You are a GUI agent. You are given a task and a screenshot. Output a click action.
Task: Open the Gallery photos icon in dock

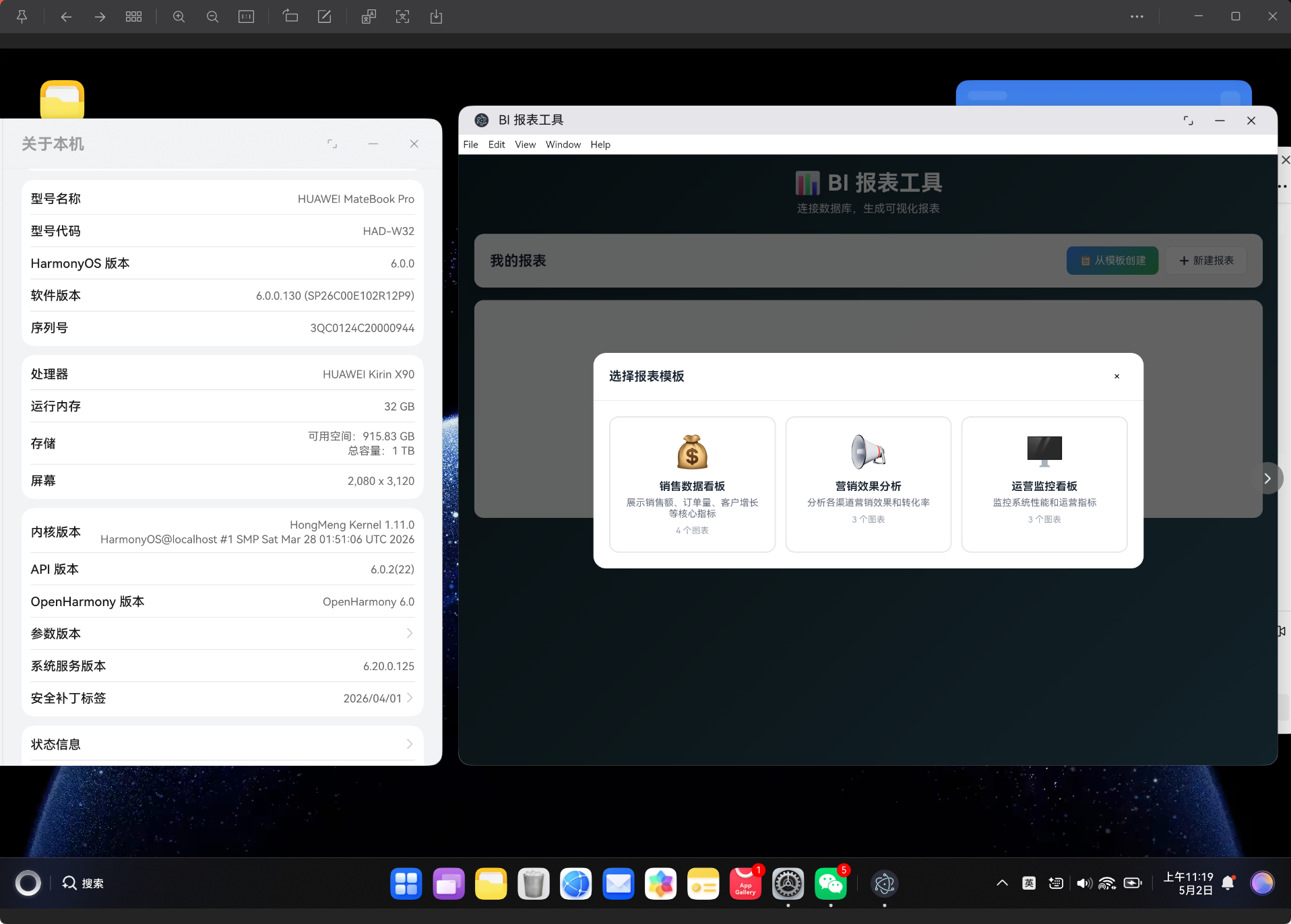661,884
